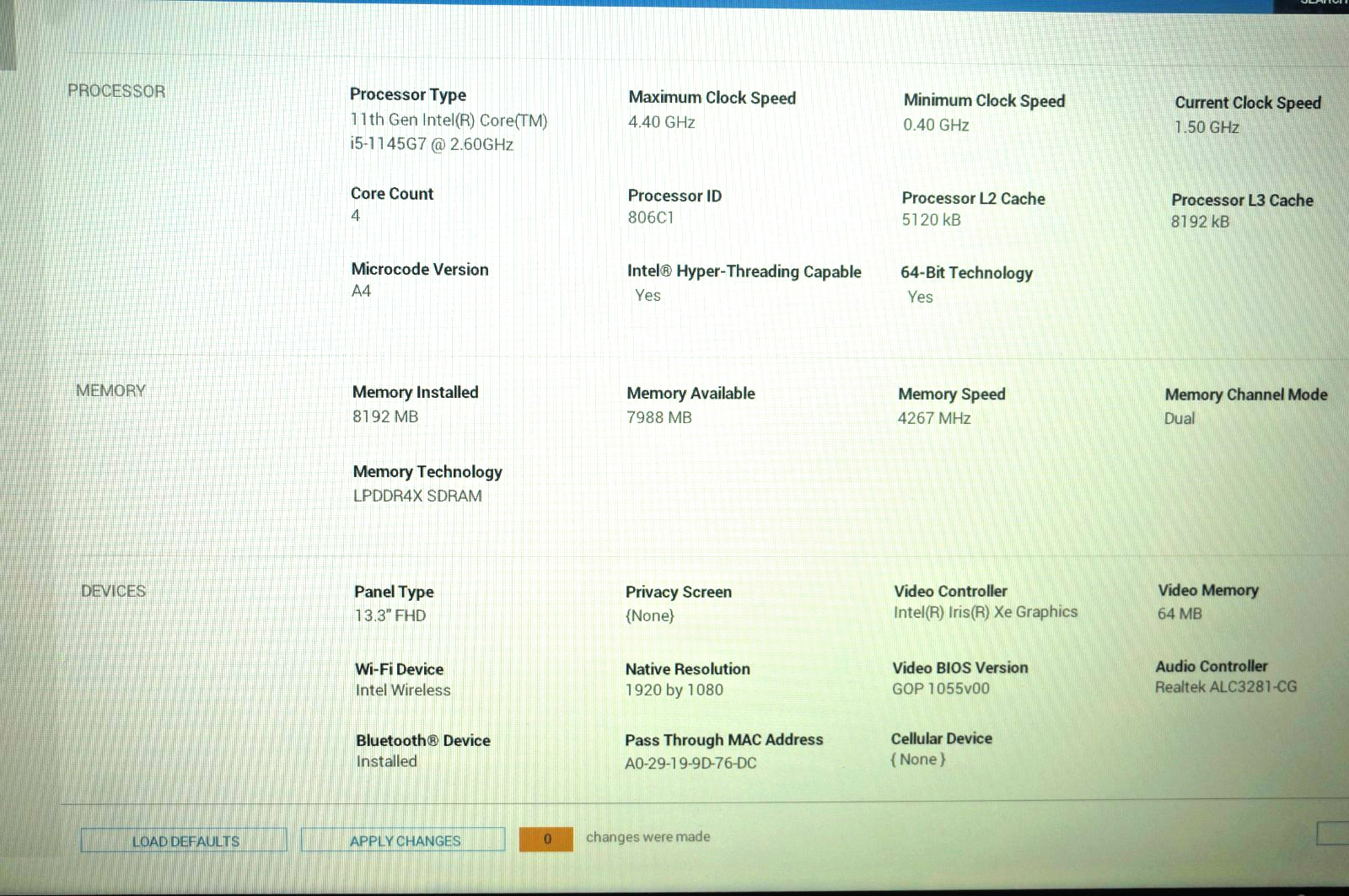This screenshot has height=896, width=1349.
Task: Click the 4.40 GHz value
Action: [662, 122]
